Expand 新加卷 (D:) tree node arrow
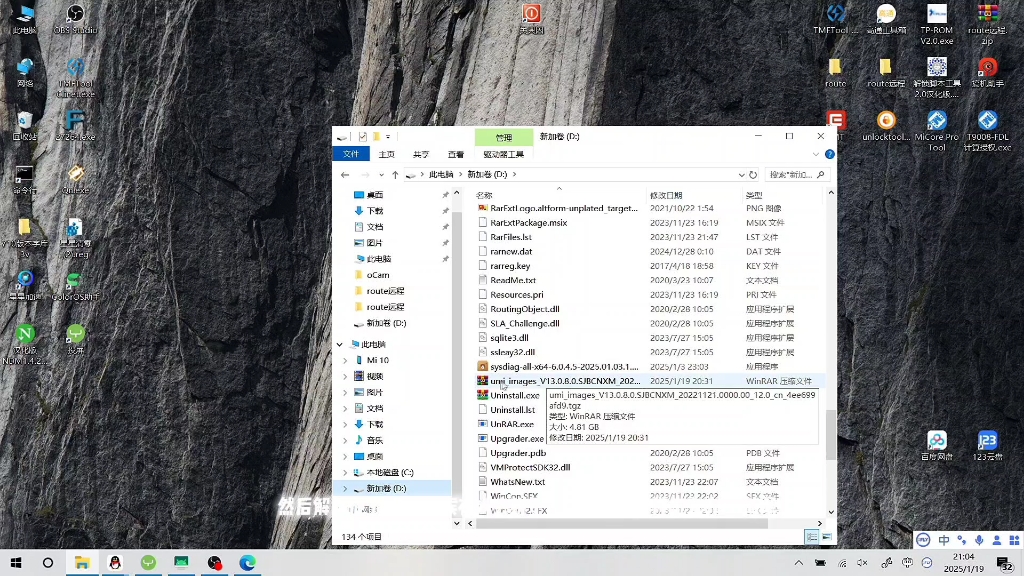 (345, 488)
